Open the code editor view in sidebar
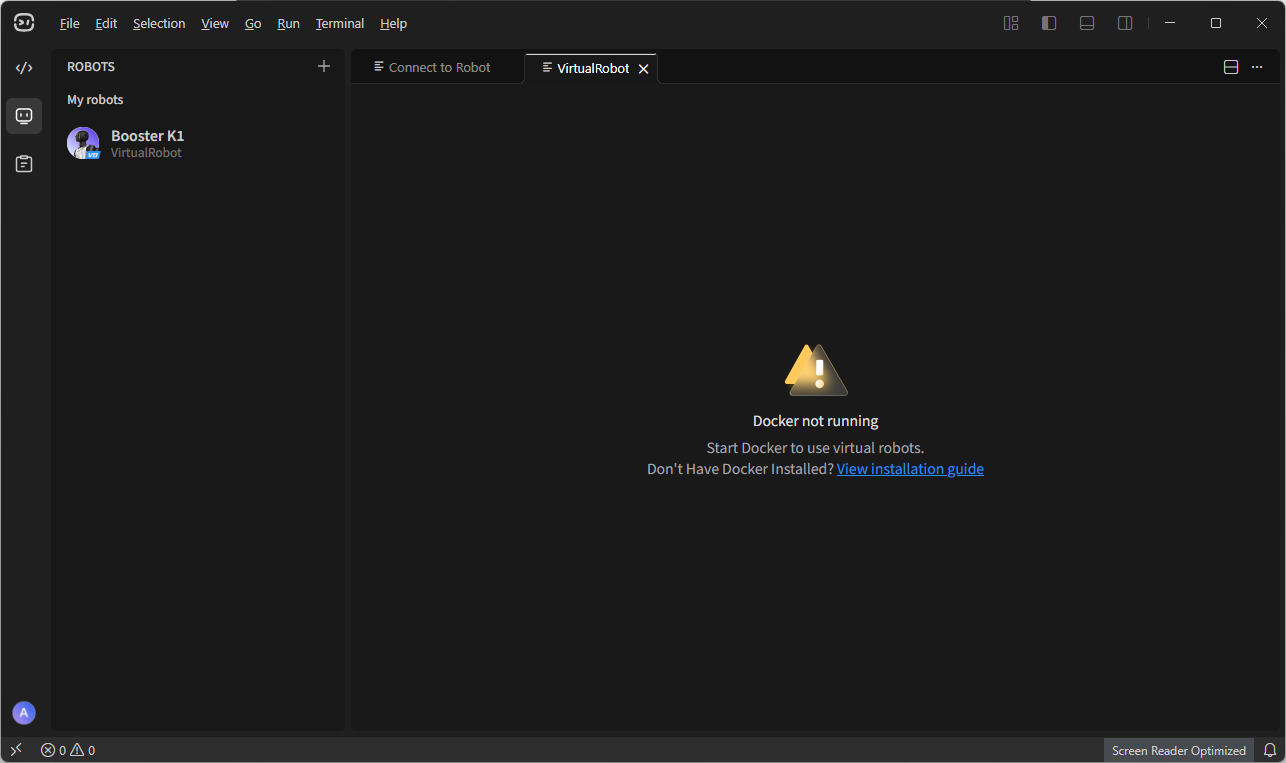 pos(24,68)
